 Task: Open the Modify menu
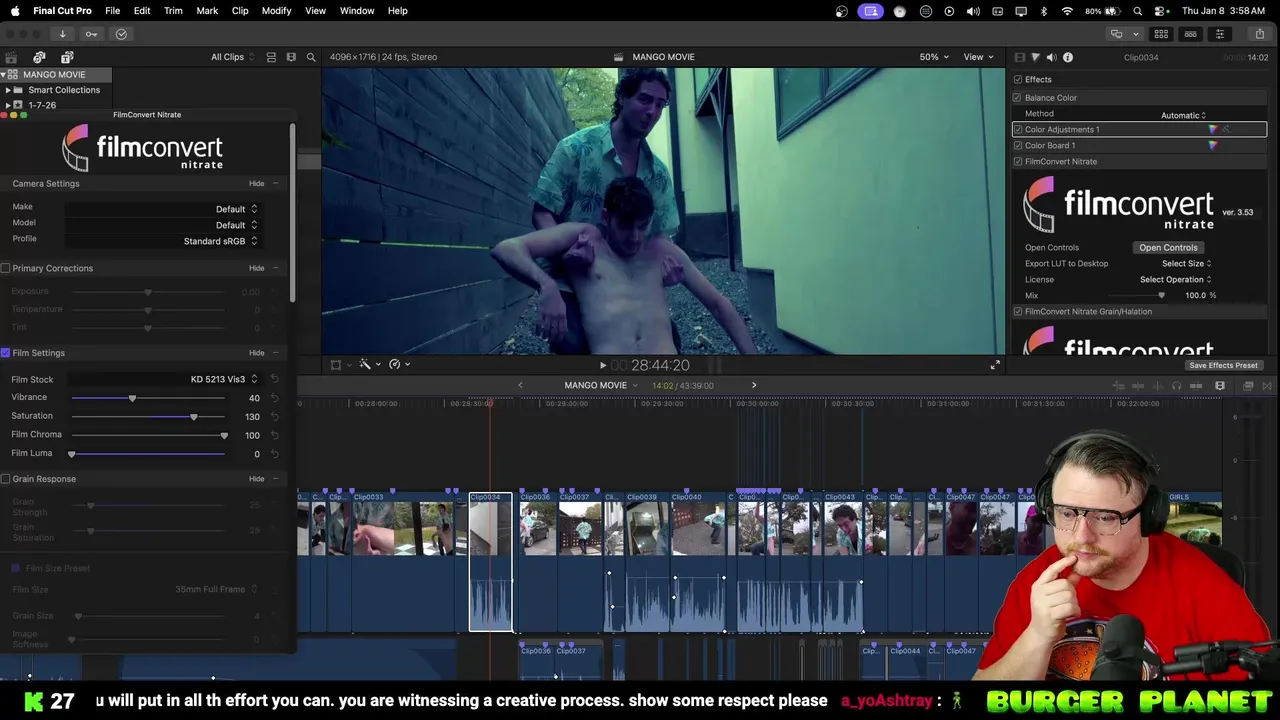276,11
